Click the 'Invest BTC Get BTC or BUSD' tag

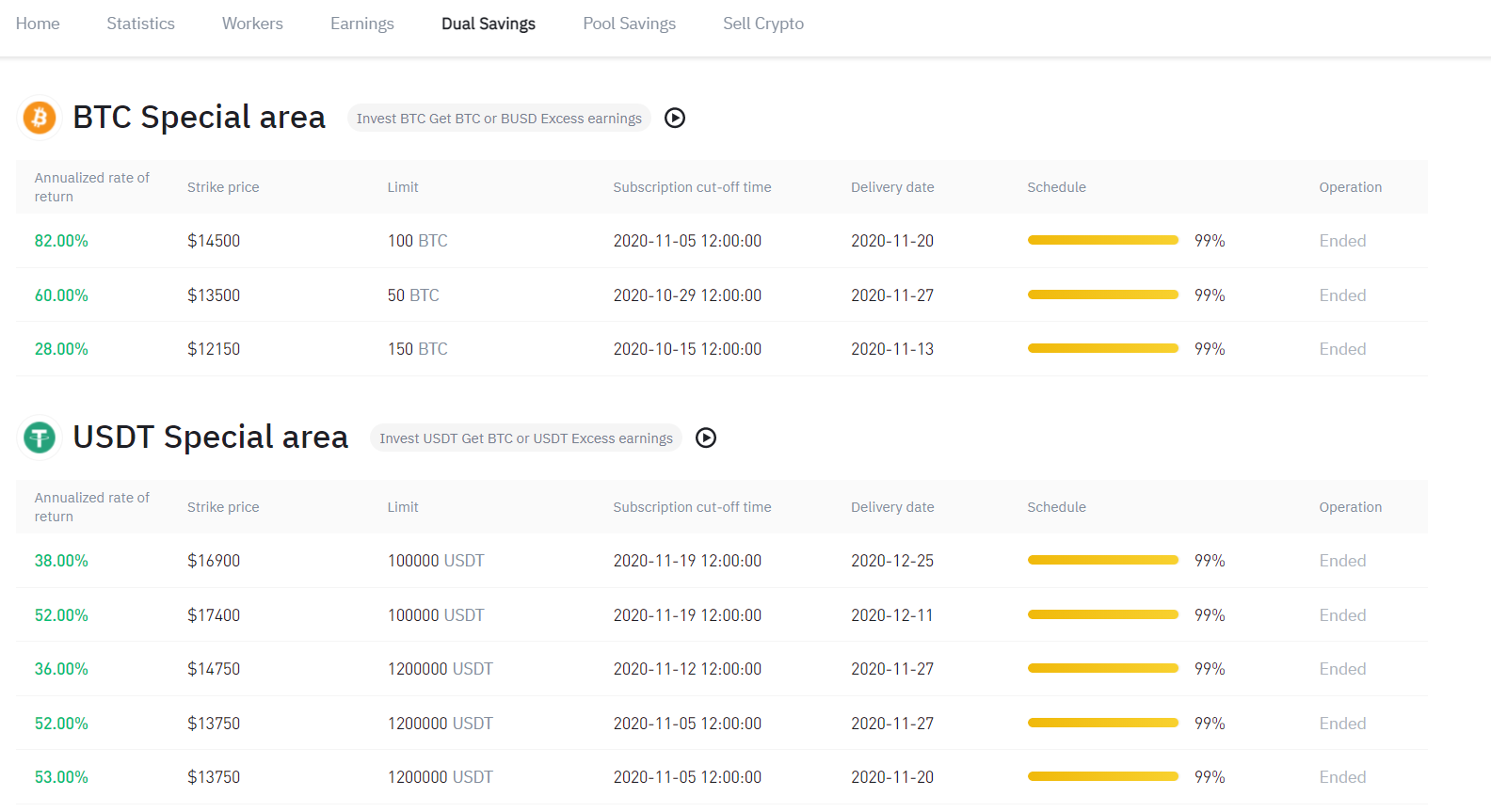[499, 119]
